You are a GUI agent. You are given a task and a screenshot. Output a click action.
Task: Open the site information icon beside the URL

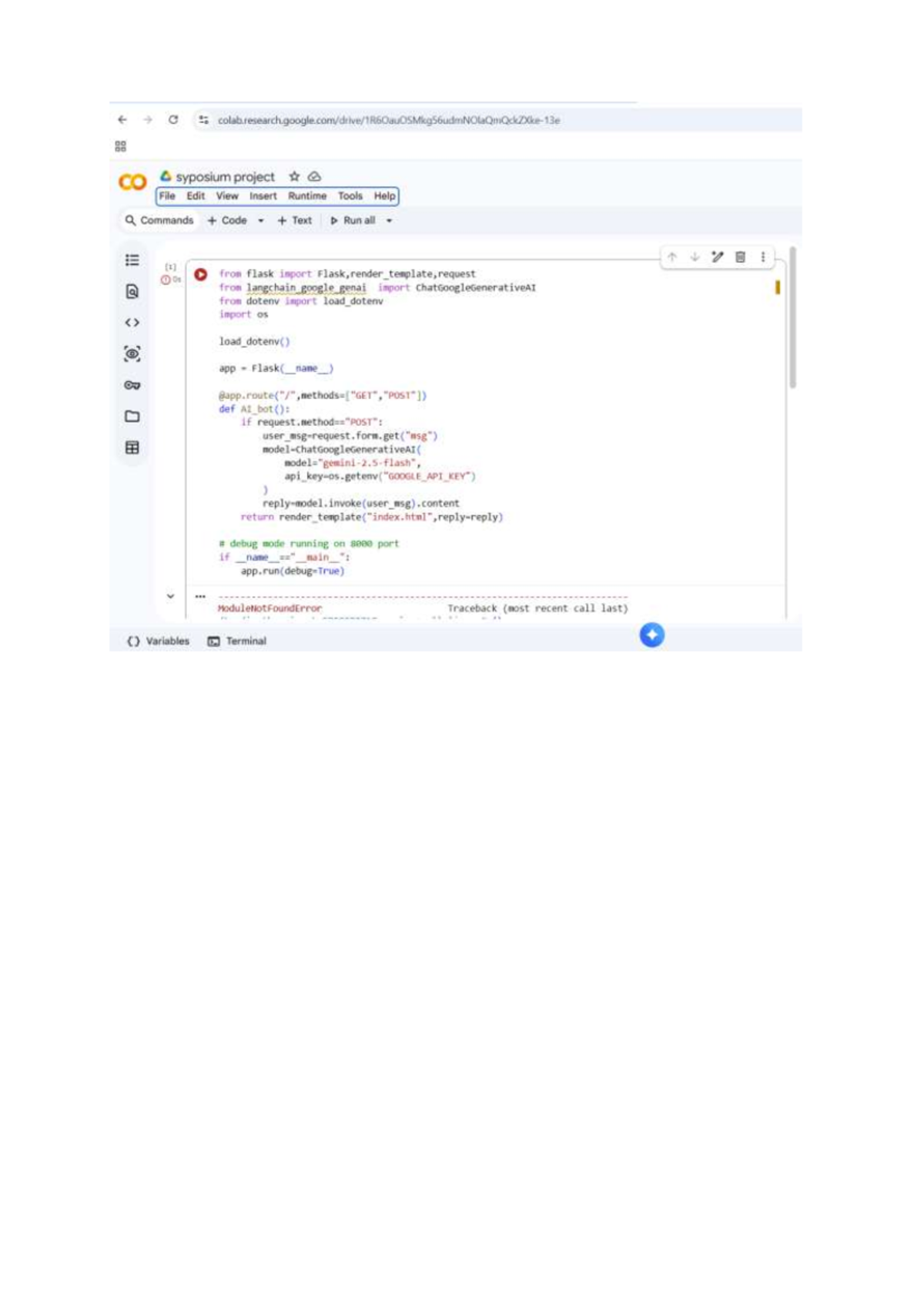coord(203,120)
